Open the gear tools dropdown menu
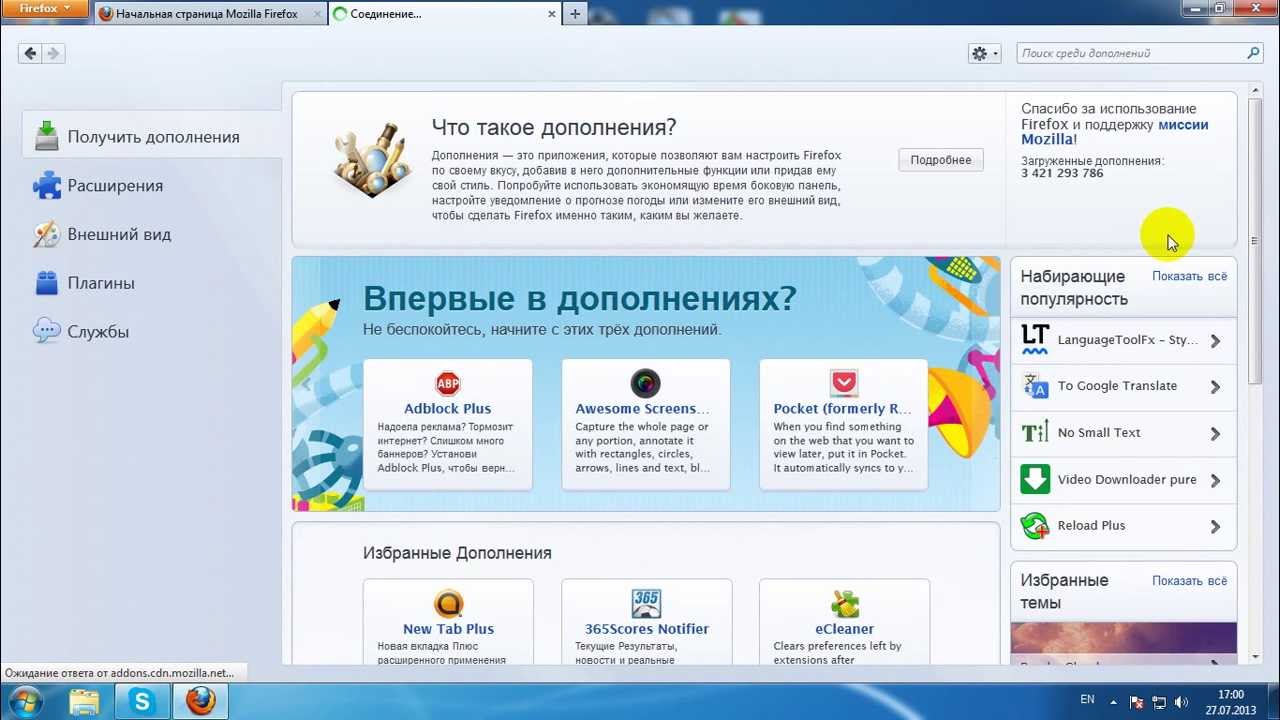The width and height of the screenshot is (1280, 720). (x=984, y=53)
